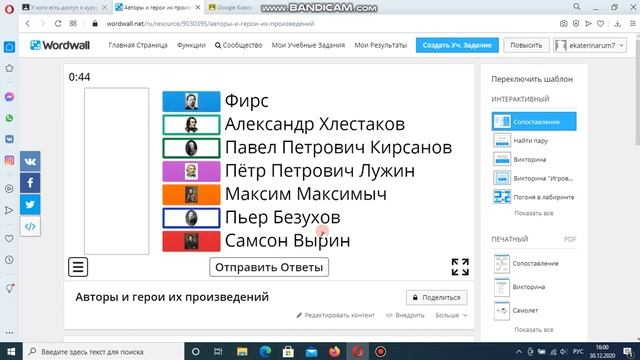This screenshot has width=640, height=360.
Task: Switch the activity to fullscreen mode
Action: point(460,267)
